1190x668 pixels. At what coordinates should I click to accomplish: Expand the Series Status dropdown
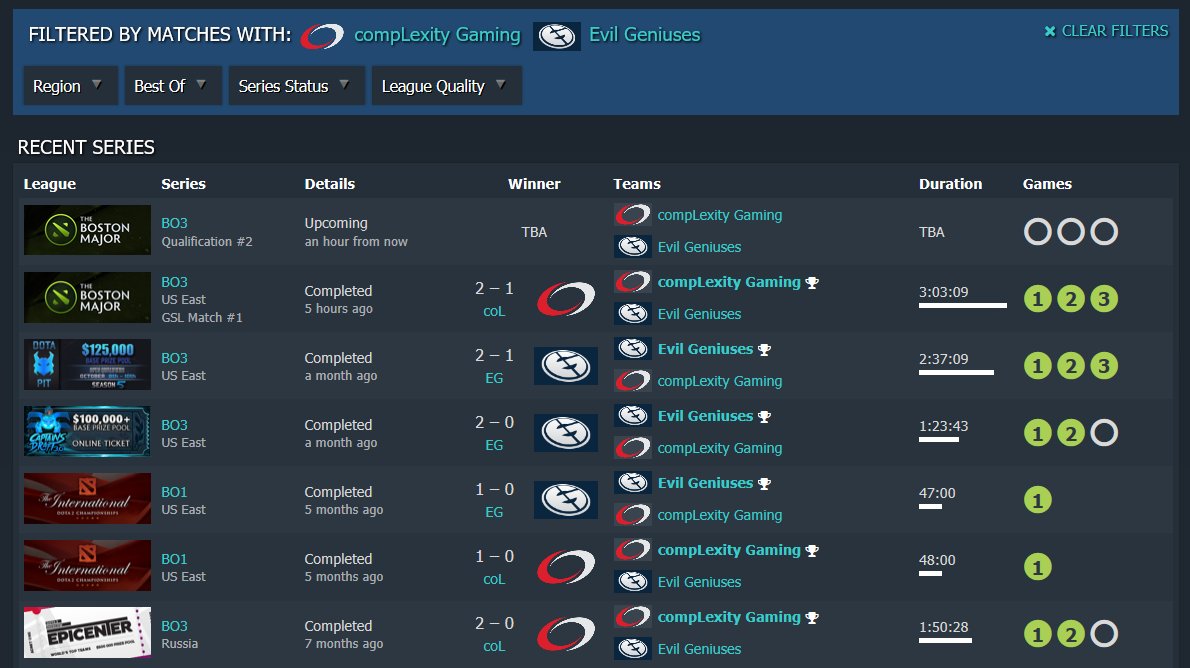pos(297,86)
